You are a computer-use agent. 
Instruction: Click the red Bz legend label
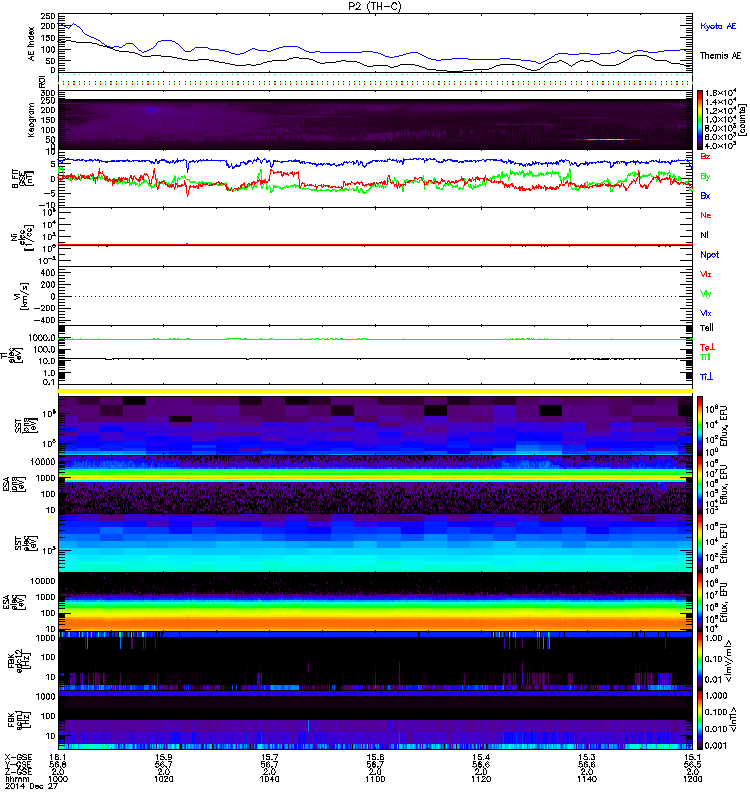tap(706, 156)
